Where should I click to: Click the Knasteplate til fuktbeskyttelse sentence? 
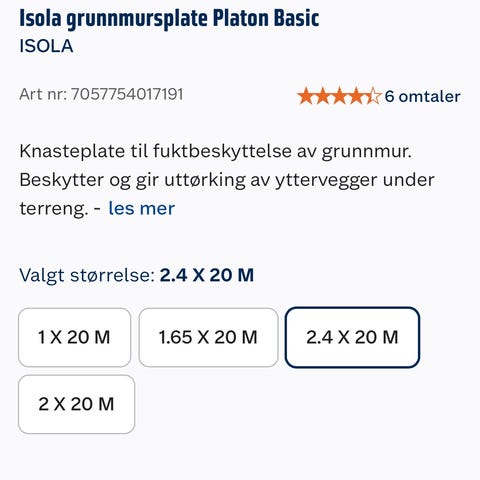216,151
